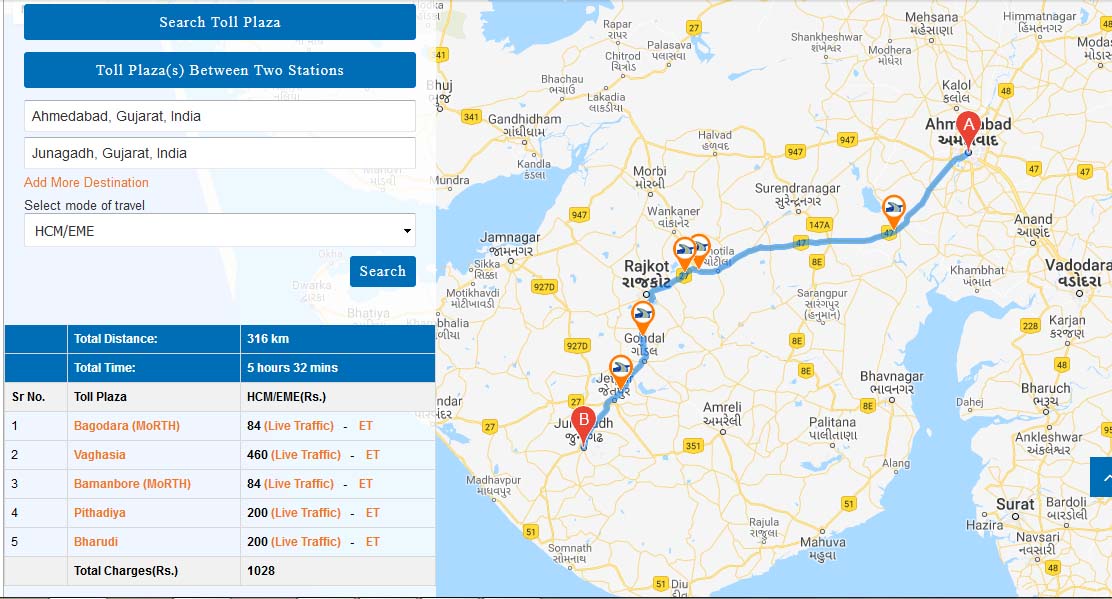This screenshot has width=1112, height=599.
Task: Open the Bagodara (MoRTH) toll plaza link
Action: click(x=126, y=426)
